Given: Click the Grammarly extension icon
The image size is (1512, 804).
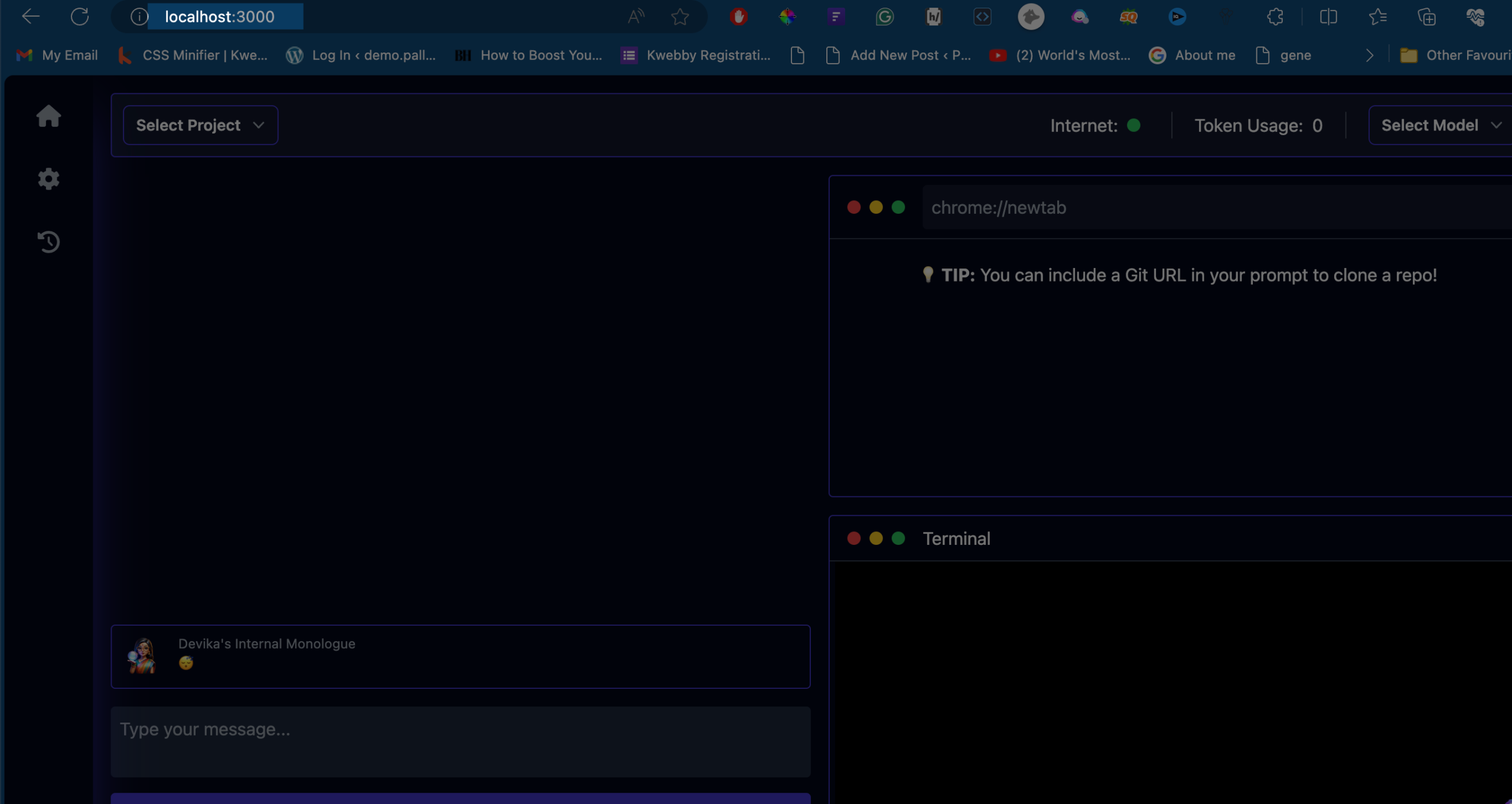Looking at the screenshot, I should click(x=884, y=17).
